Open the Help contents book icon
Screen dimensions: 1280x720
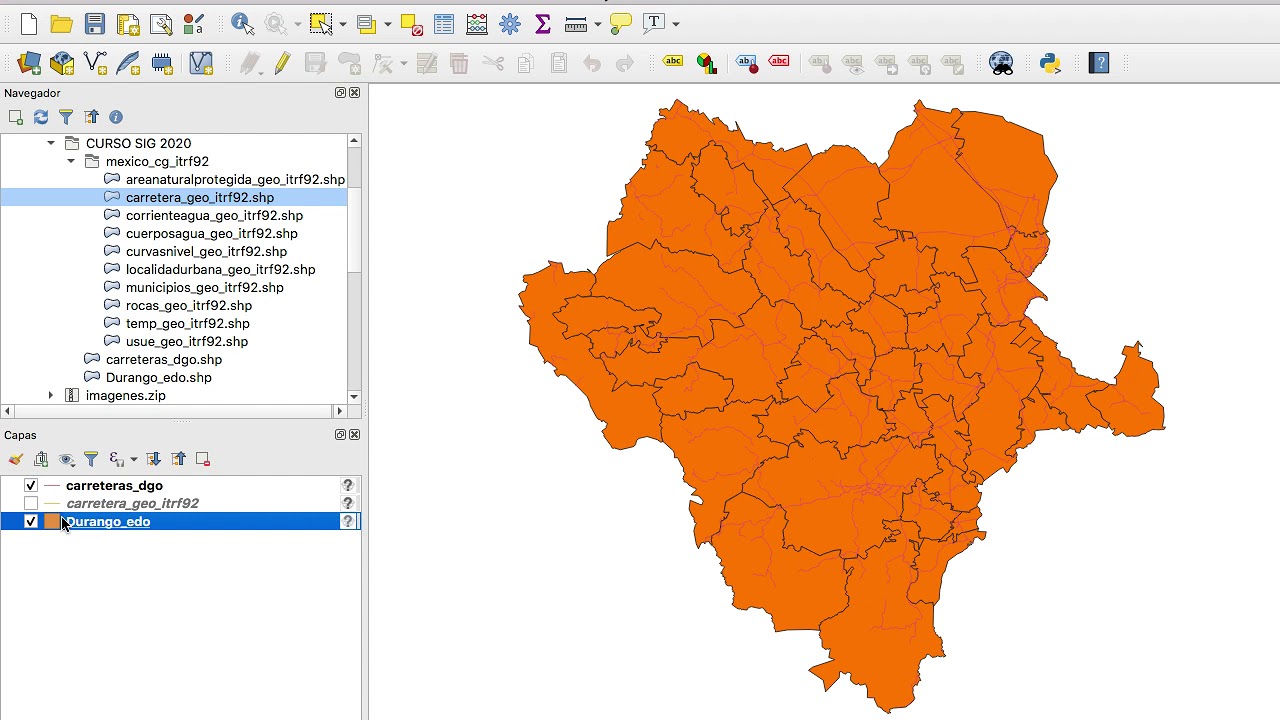[1099, 63]
